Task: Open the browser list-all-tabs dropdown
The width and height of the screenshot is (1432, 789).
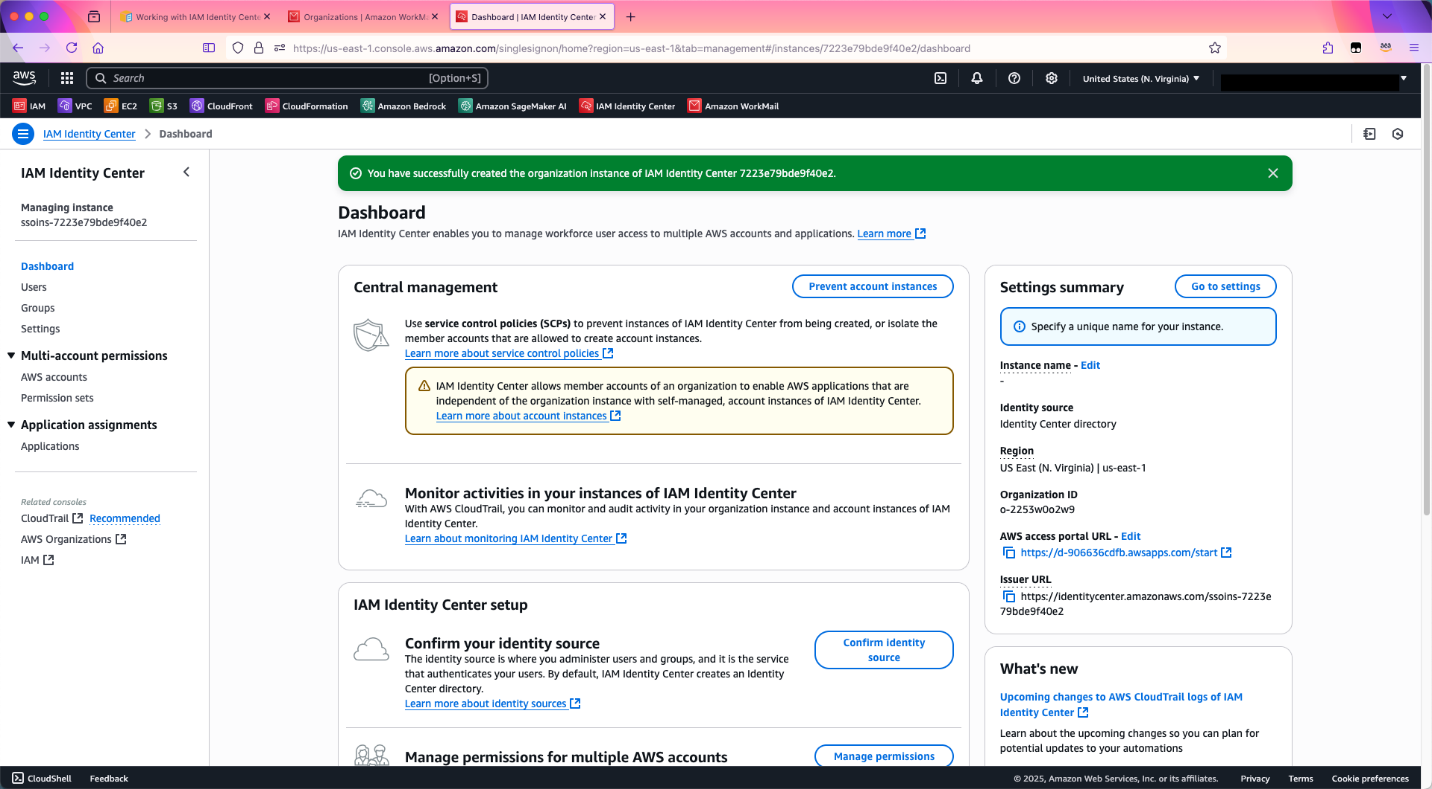Action: [x=1386, y=17]
